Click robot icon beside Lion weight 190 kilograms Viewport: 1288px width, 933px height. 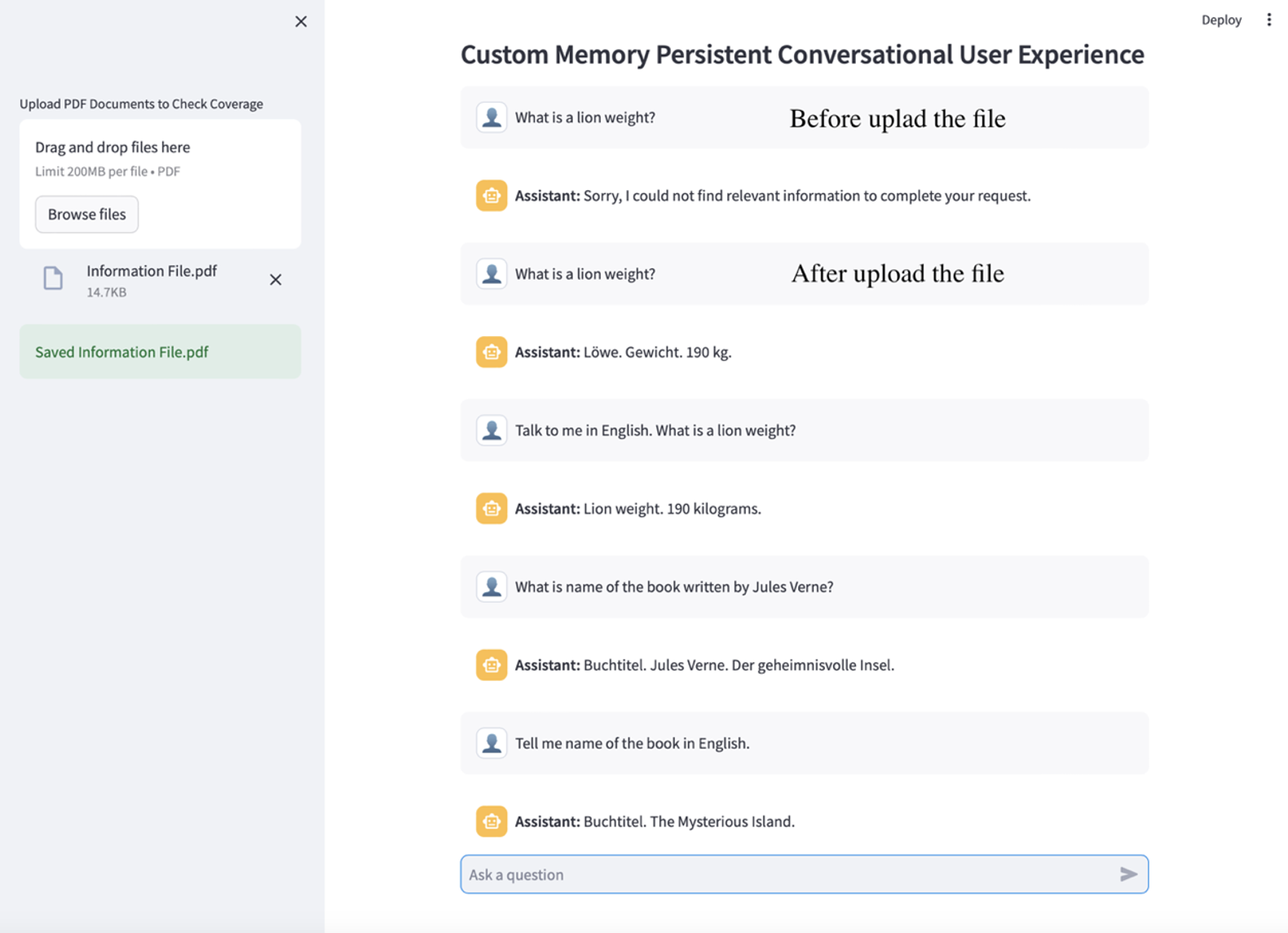pyautogui.click(x=492, y=508)
